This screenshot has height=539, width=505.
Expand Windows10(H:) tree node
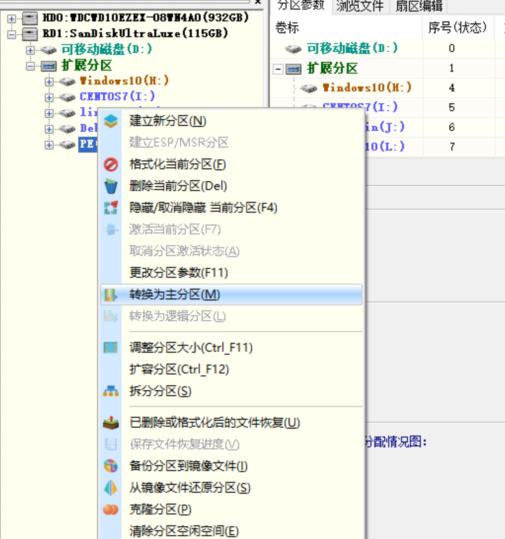point(49,81)
